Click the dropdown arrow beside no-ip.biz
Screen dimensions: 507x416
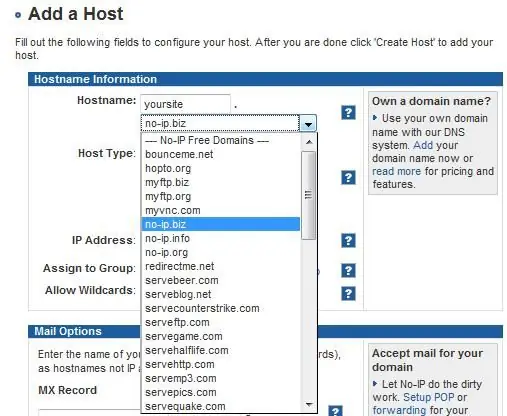pos(308,124)
